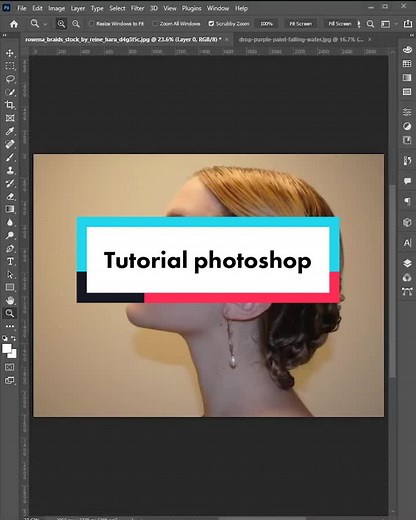
Task: Reset default foreground and background colors
Action: point(5,338)
